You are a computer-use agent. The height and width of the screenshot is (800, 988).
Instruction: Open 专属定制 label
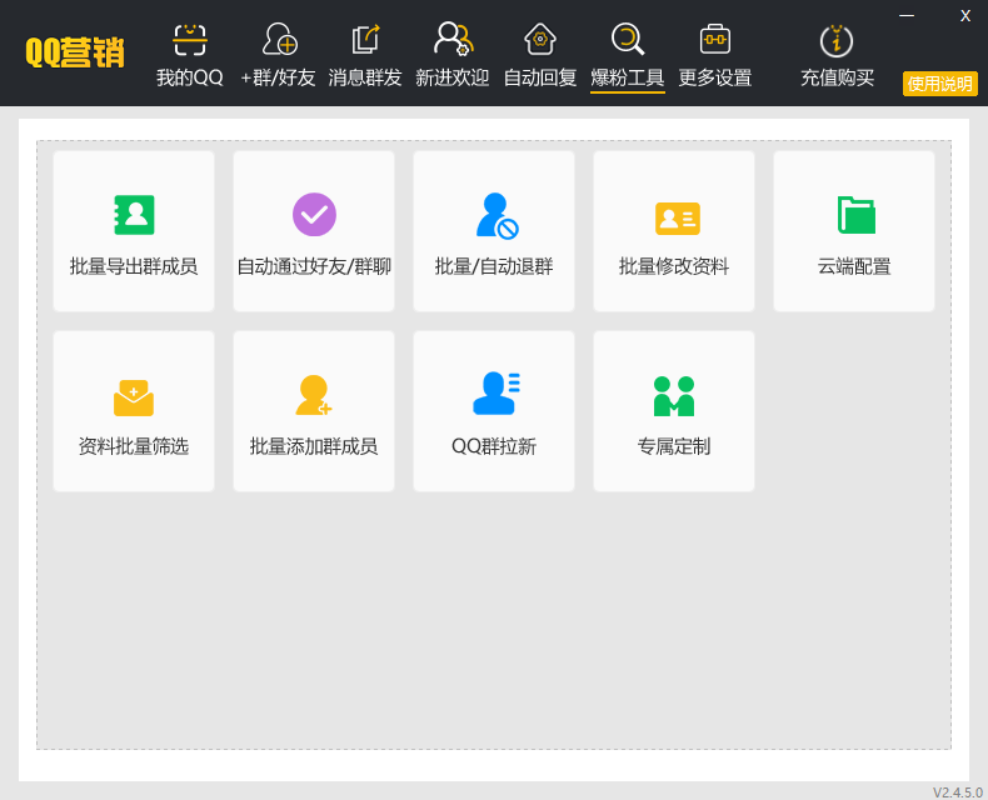pyautogui.click(x=674, y=447)
